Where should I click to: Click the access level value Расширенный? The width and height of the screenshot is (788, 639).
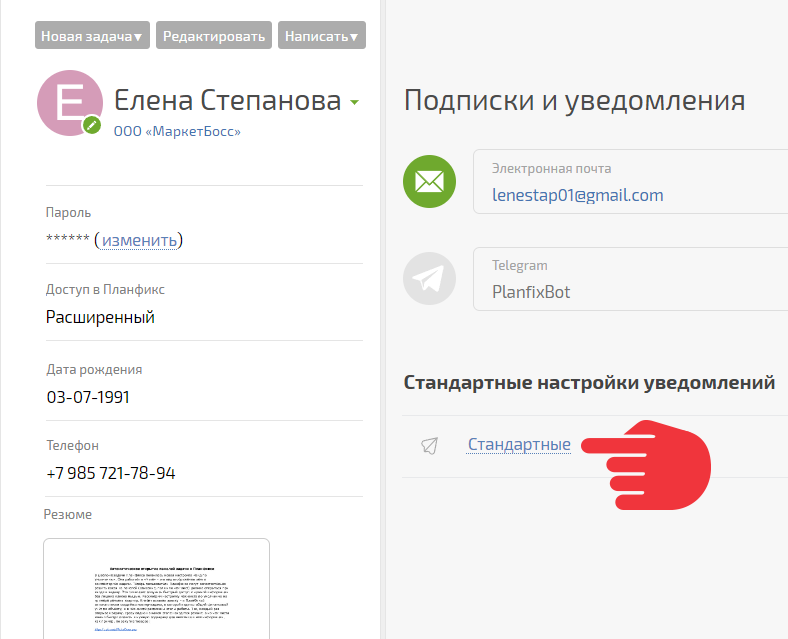(100, 317)
